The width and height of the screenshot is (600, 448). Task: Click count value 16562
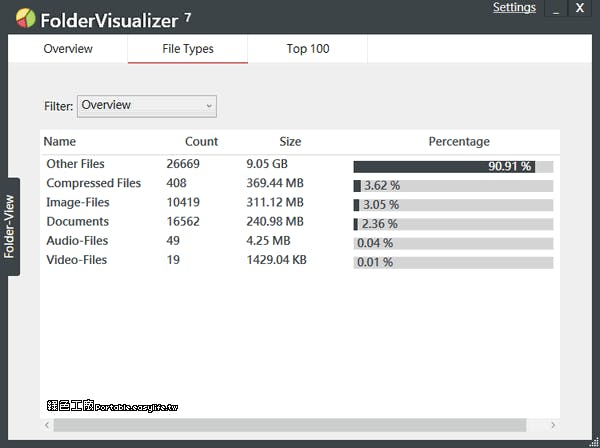pos(183,221)
